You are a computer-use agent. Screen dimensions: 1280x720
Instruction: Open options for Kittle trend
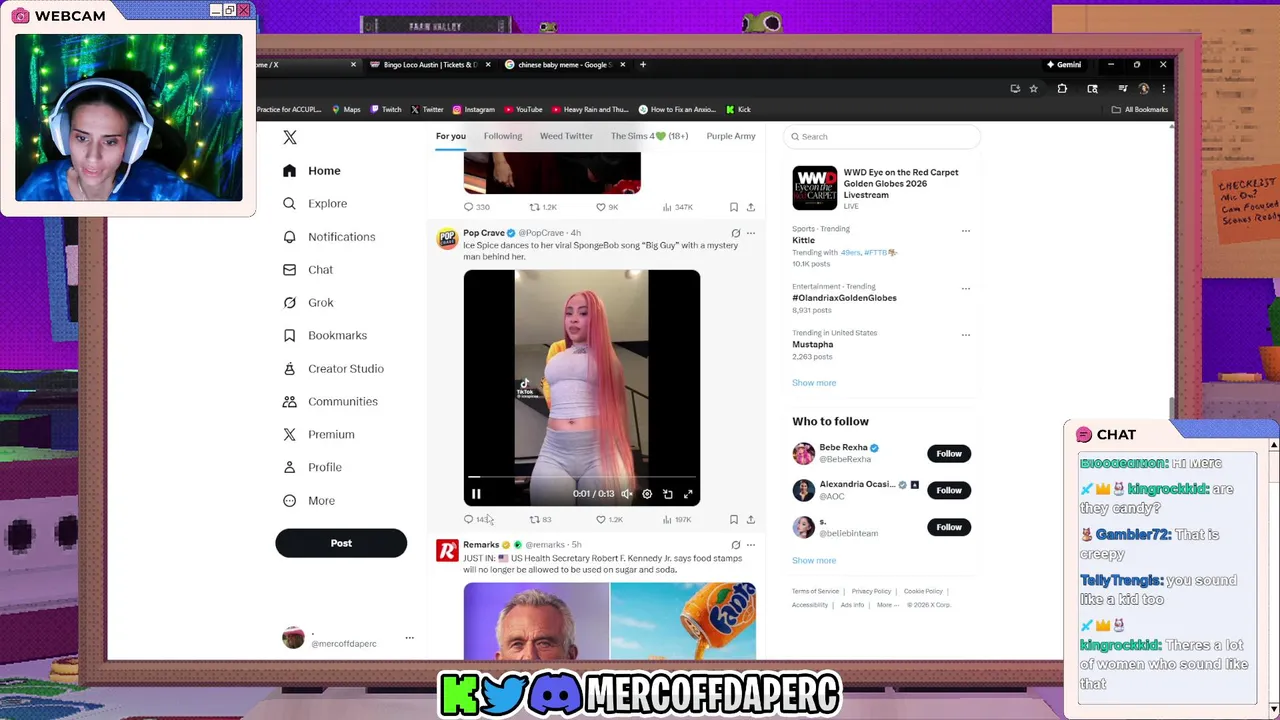click(x=966, y=231)
